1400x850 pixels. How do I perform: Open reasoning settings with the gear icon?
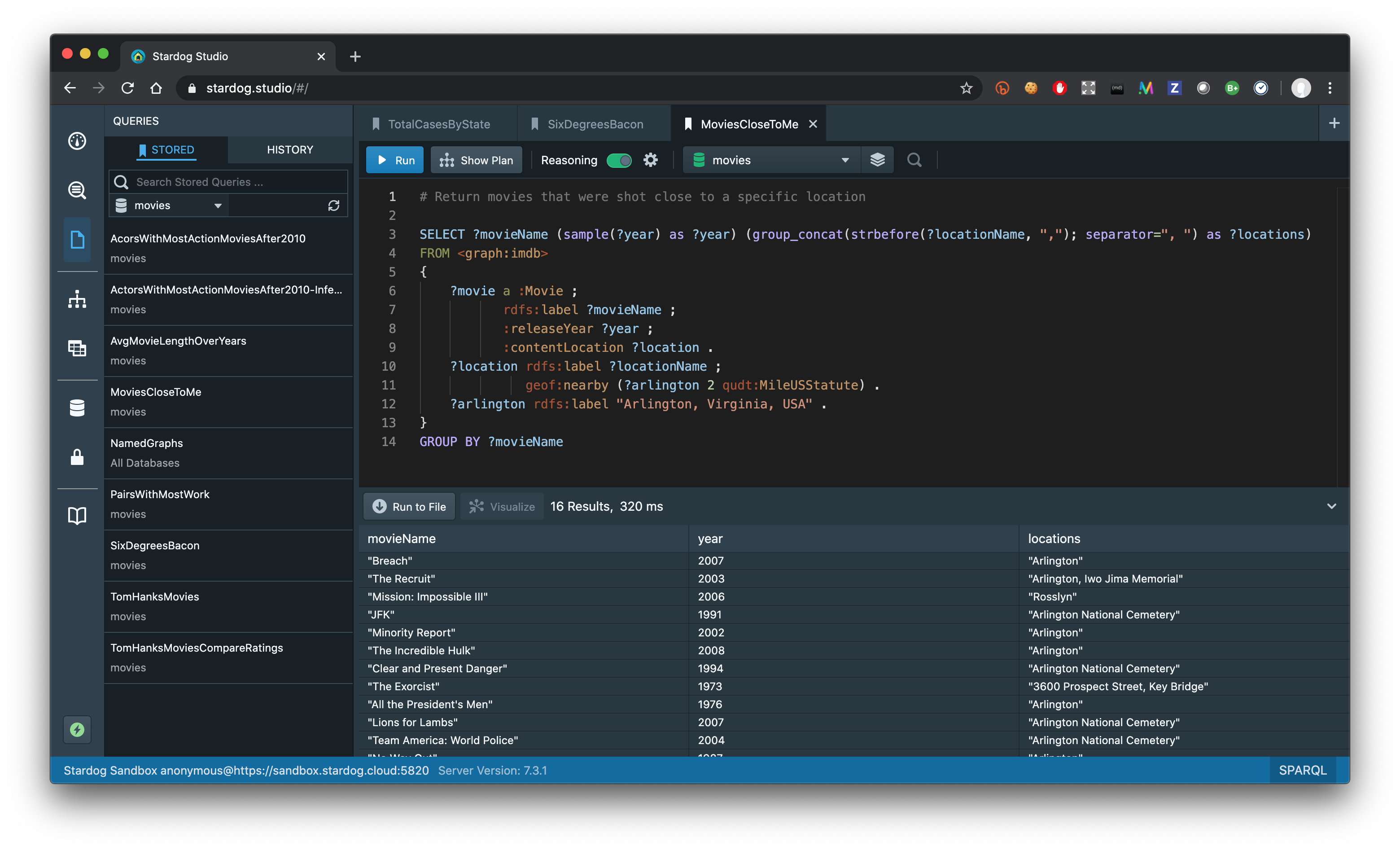click(651, 160)
